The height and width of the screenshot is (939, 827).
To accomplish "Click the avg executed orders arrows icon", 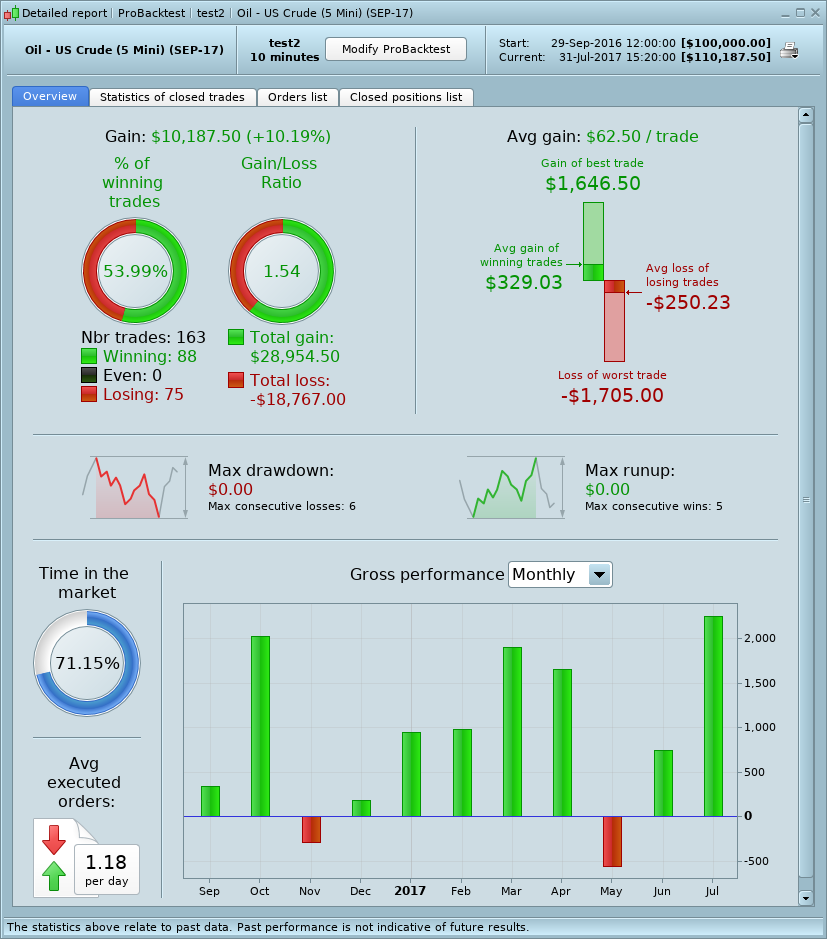I will (54, 858).
